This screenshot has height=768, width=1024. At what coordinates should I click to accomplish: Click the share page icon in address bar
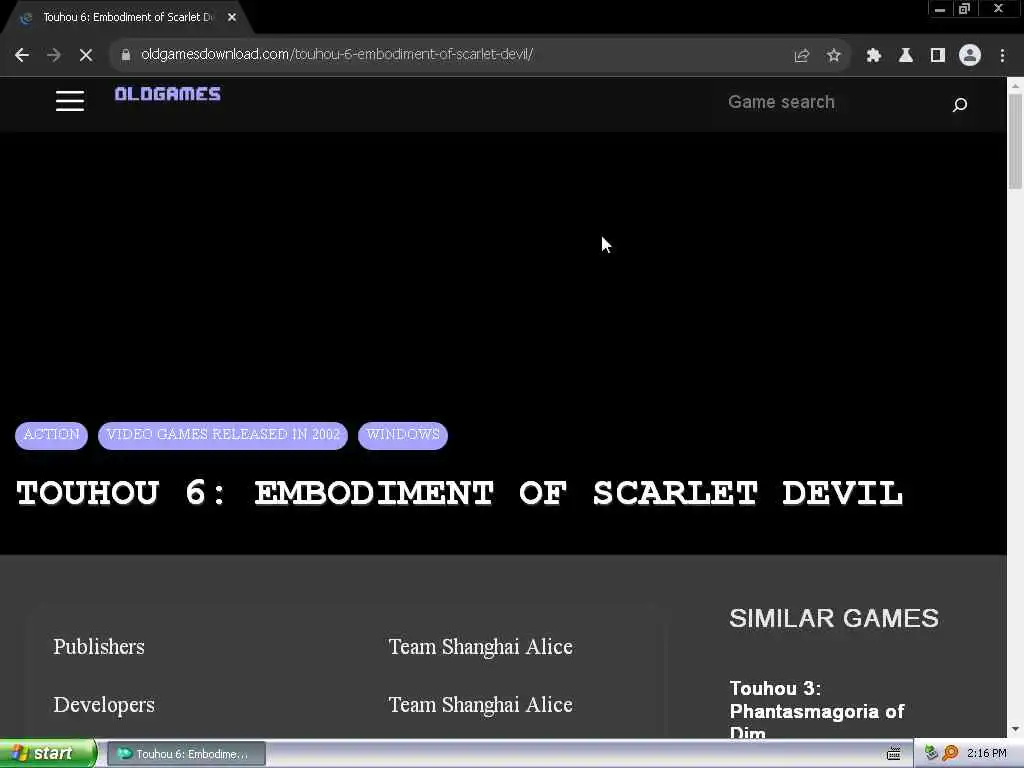click(x=802, y=56)
